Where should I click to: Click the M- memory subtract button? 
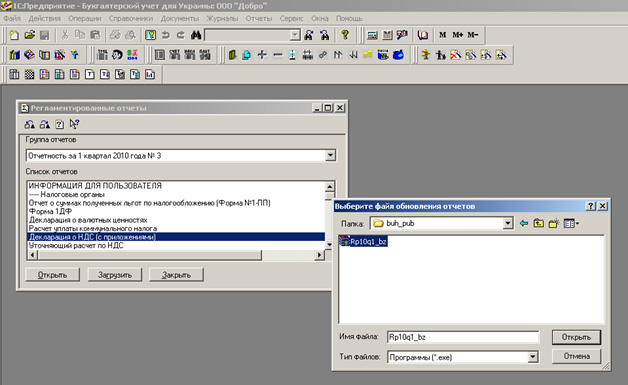(473, 35)
